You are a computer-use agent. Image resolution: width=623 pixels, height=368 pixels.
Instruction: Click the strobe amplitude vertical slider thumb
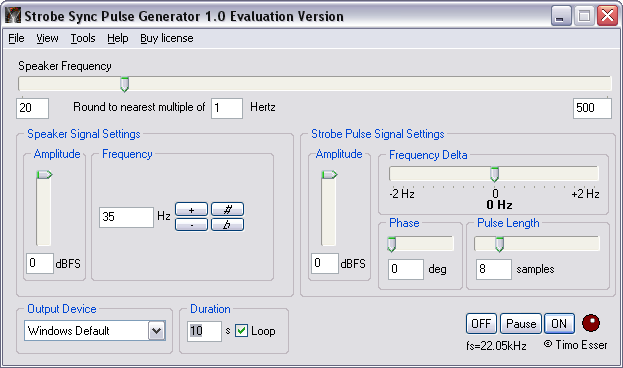[x=329, y=174]
